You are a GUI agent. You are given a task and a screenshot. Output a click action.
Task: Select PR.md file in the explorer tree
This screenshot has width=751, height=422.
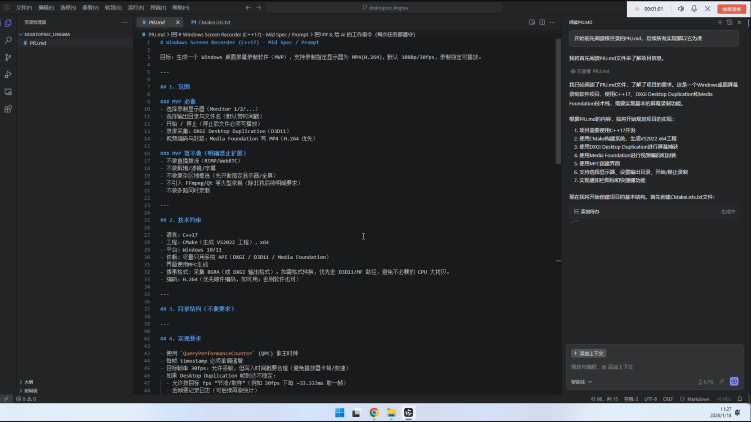point(76,43)
